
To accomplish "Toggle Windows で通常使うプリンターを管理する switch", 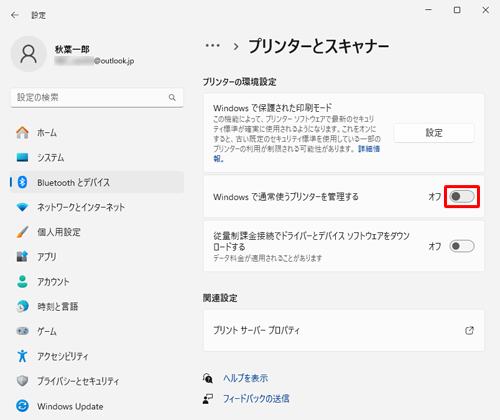I will point(462,197).
